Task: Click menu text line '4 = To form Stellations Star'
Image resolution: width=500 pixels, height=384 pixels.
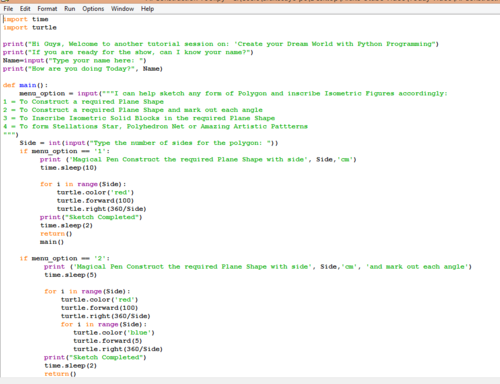Action: tap(155, 127)
